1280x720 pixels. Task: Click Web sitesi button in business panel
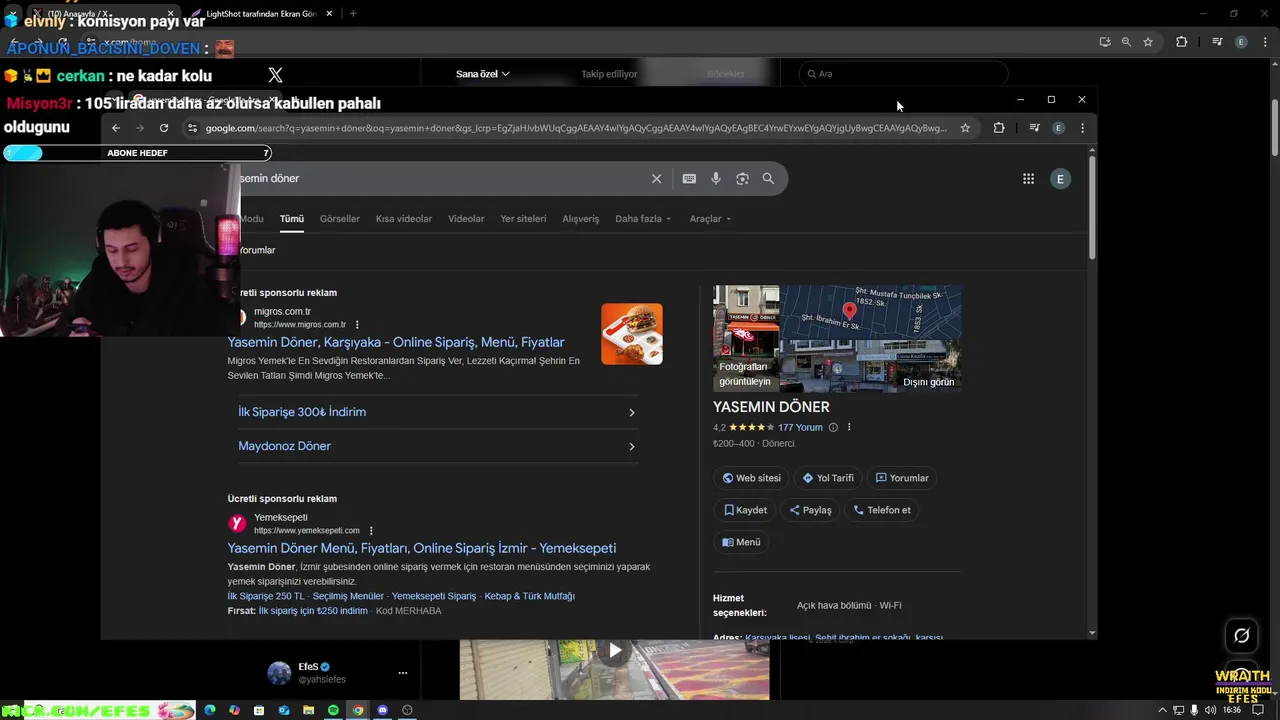tap(751, 478)
